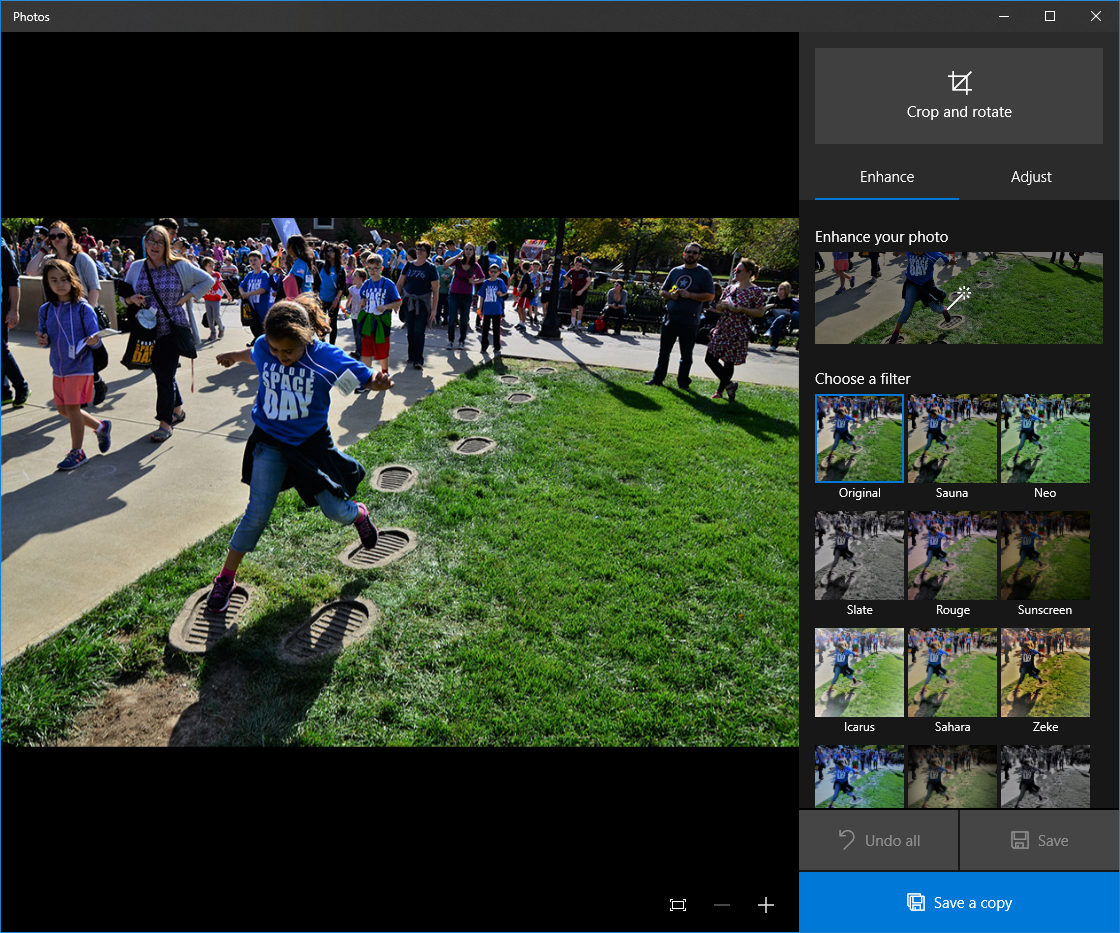Zoom out with the minus icon

(722, 905)
